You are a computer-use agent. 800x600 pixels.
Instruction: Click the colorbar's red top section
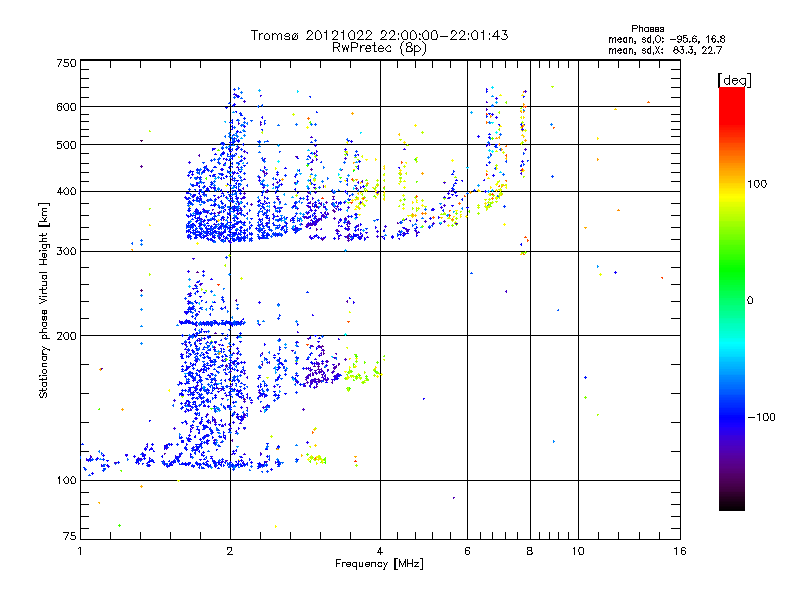click(732, 105)
